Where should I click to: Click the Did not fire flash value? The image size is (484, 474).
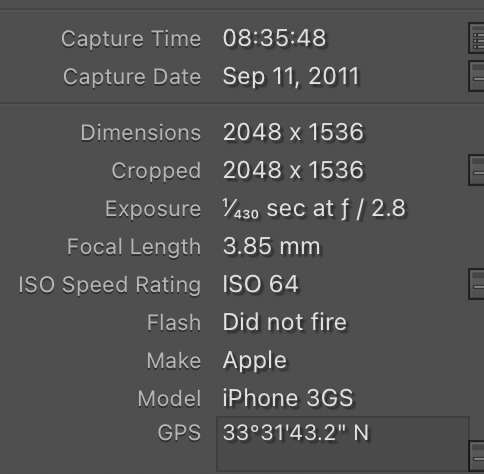click(285, 322)
